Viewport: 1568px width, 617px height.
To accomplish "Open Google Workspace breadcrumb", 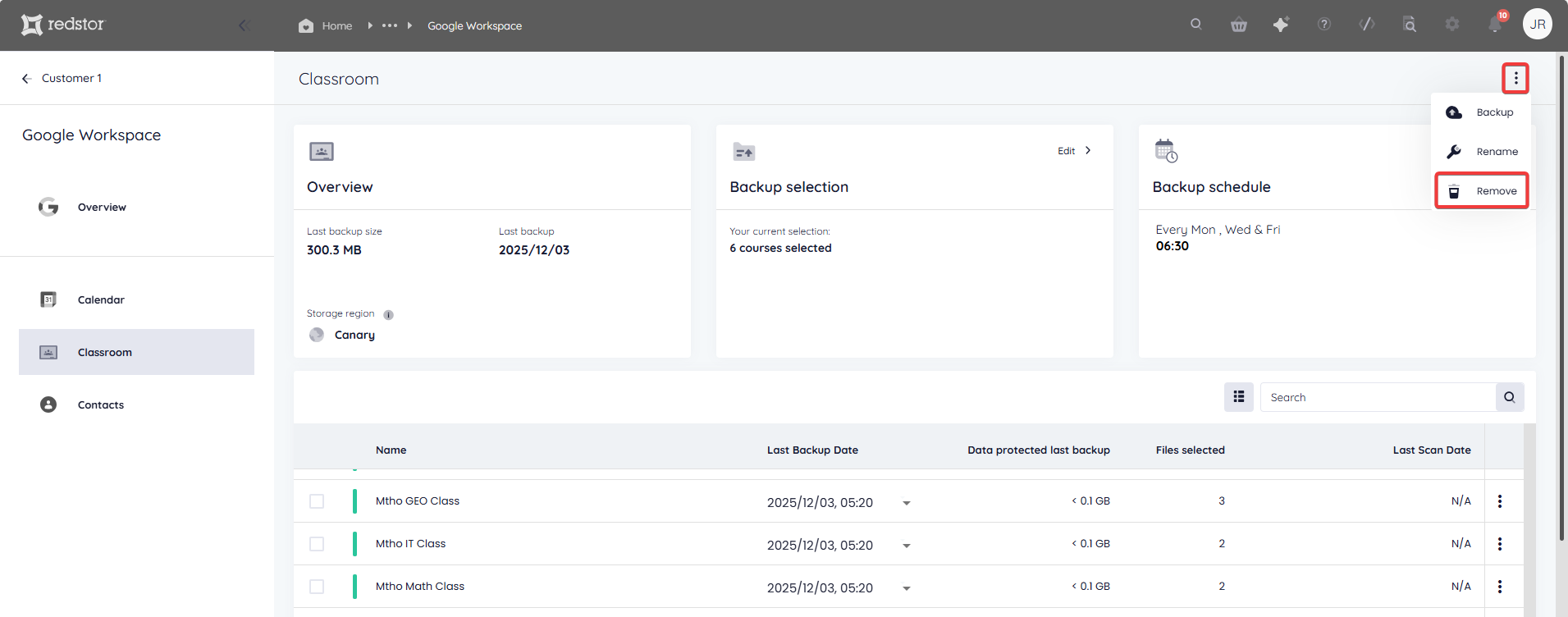I will tap(474, 26).
